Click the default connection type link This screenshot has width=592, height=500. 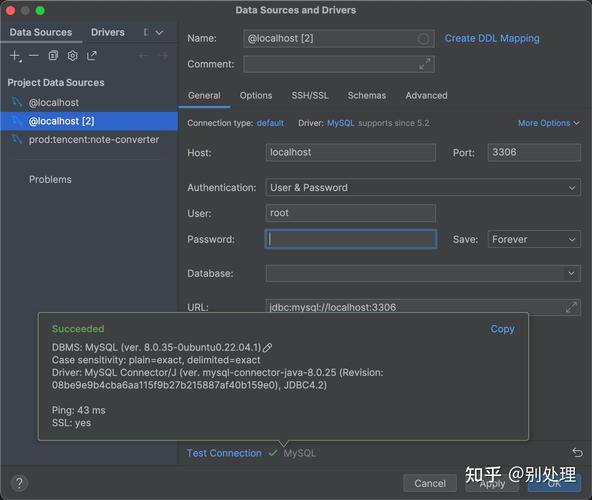coord(270,123)
